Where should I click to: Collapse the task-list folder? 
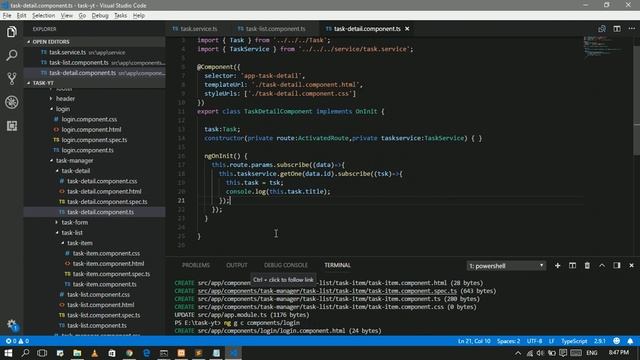(x=72, y=233)
